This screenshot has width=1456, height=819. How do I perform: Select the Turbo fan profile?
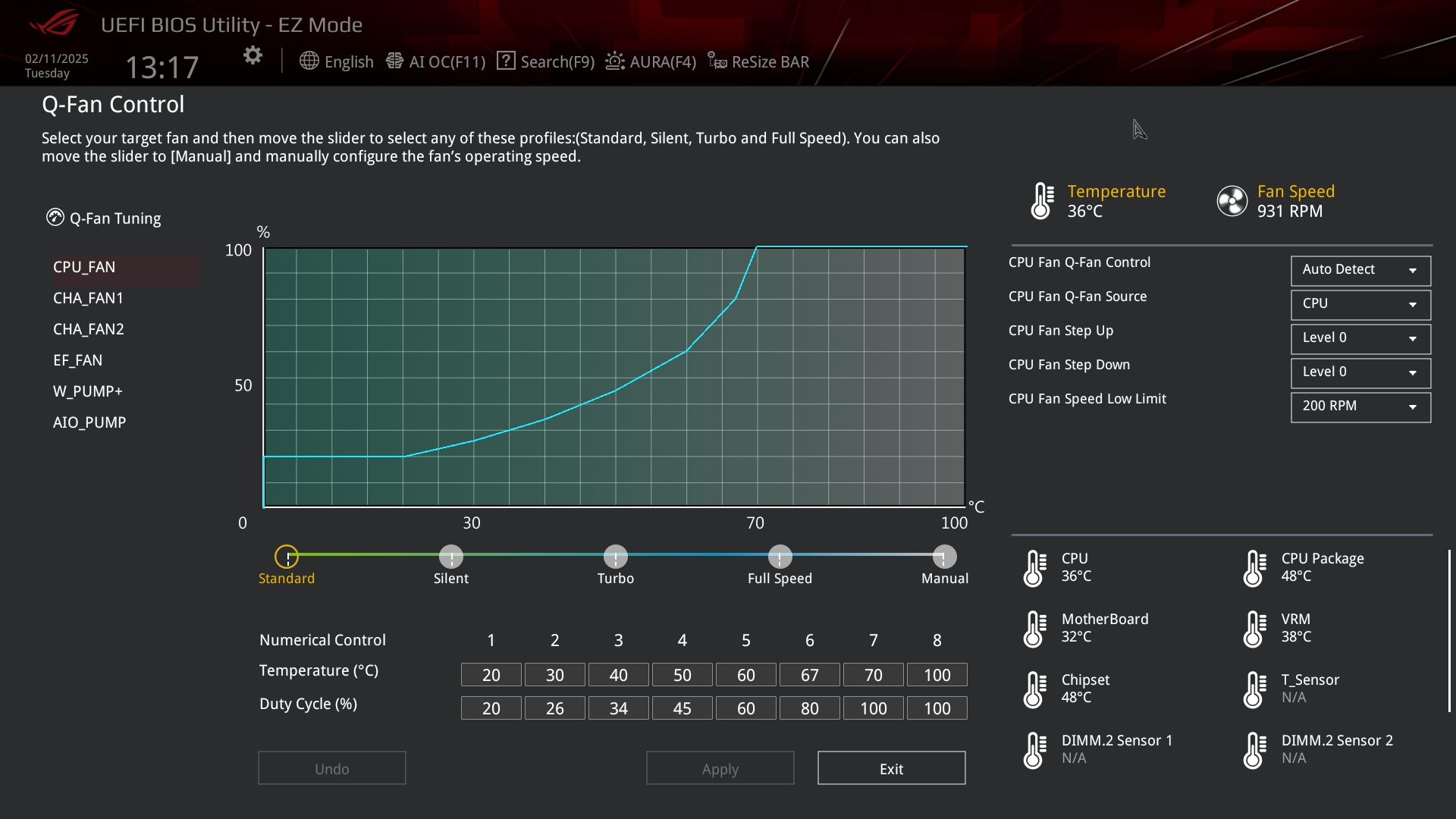[x=616, y=557]
